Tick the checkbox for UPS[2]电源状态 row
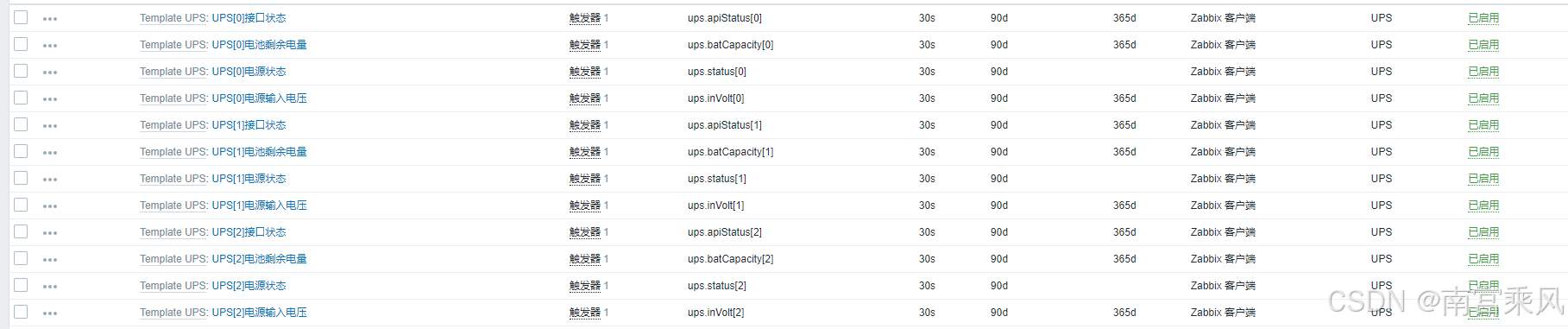 pyautogui.click(x=21, y=285)
